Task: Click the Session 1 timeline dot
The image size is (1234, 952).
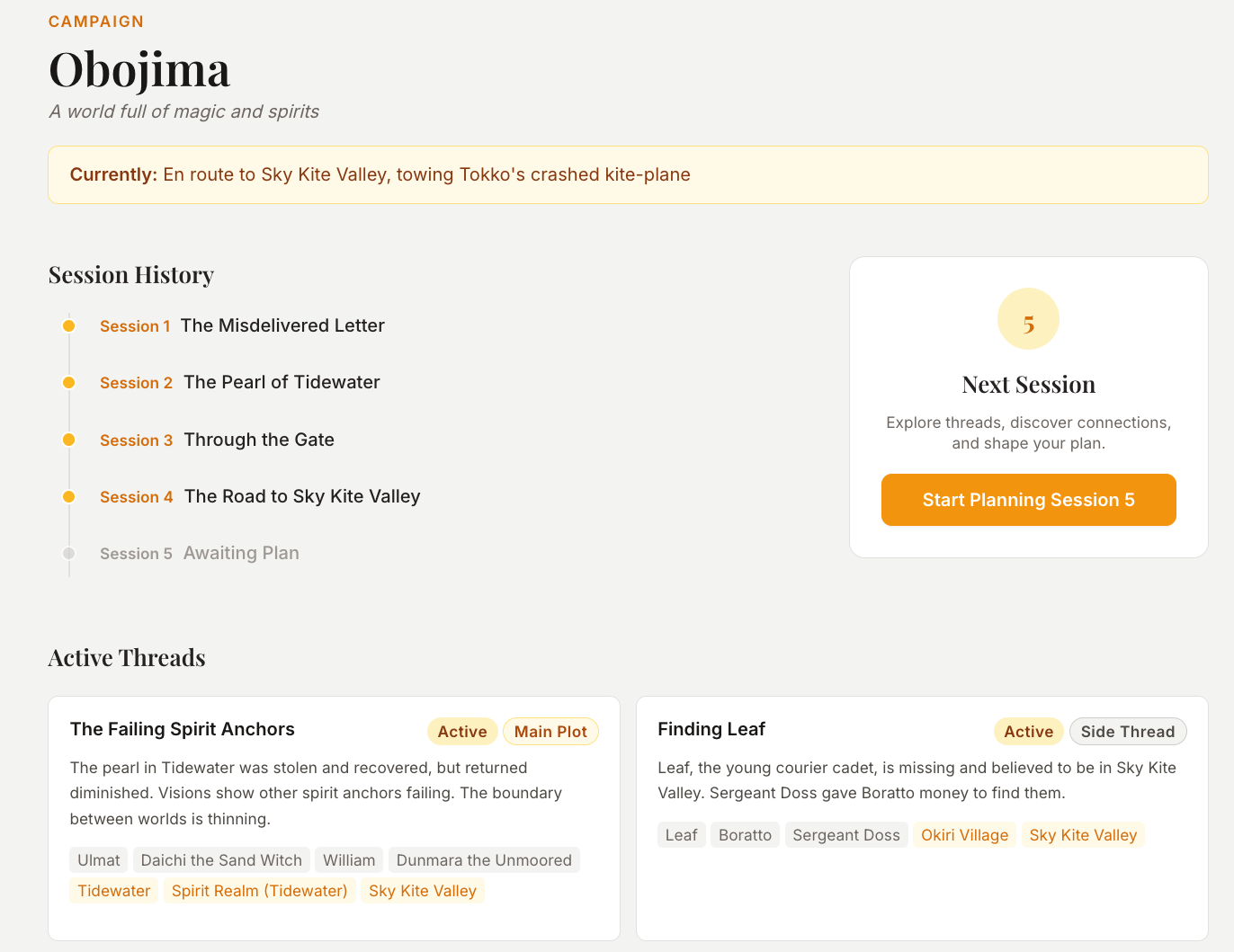Action: pos(68,325)
